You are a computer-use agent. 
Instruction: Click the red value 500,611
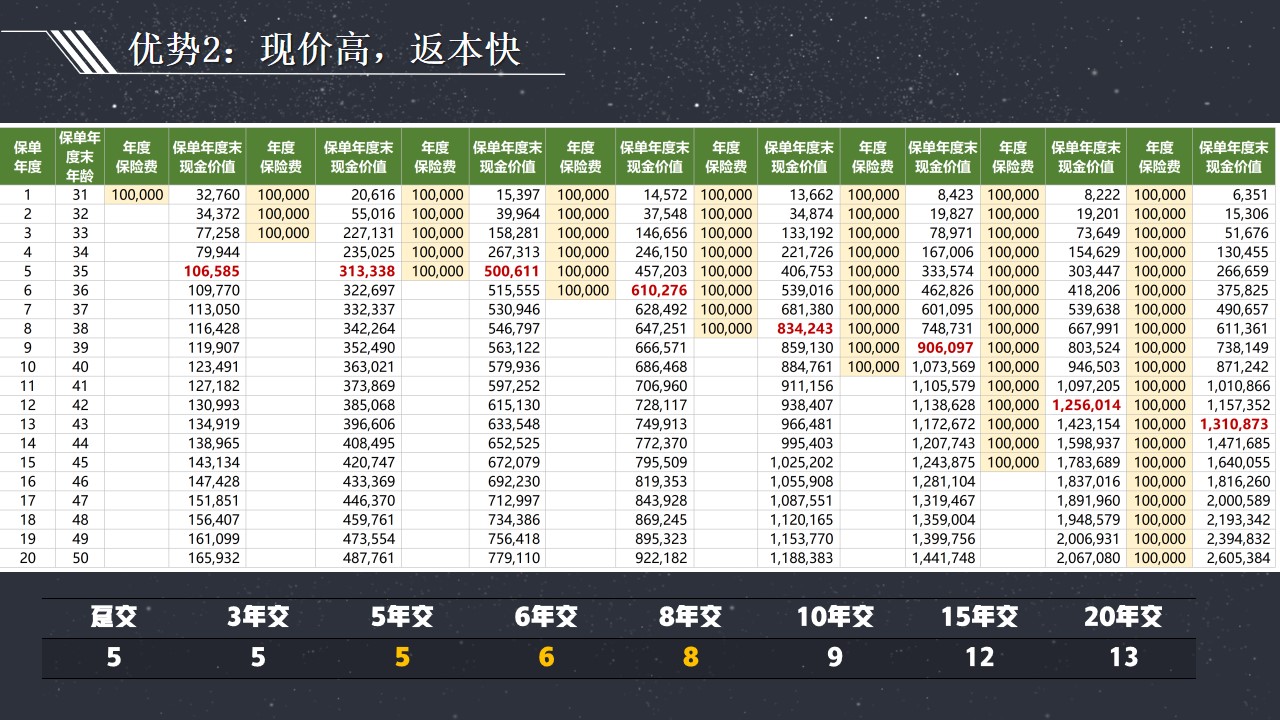(x=511, y=271)
